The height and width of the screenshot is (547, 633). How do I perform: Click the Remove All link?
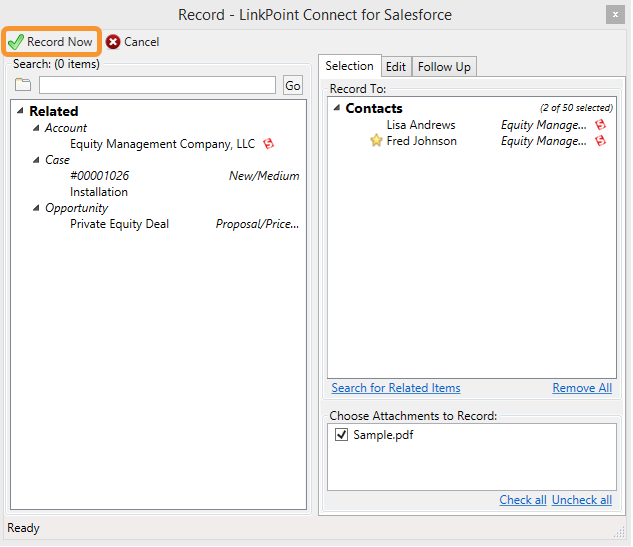click(582, 388)
